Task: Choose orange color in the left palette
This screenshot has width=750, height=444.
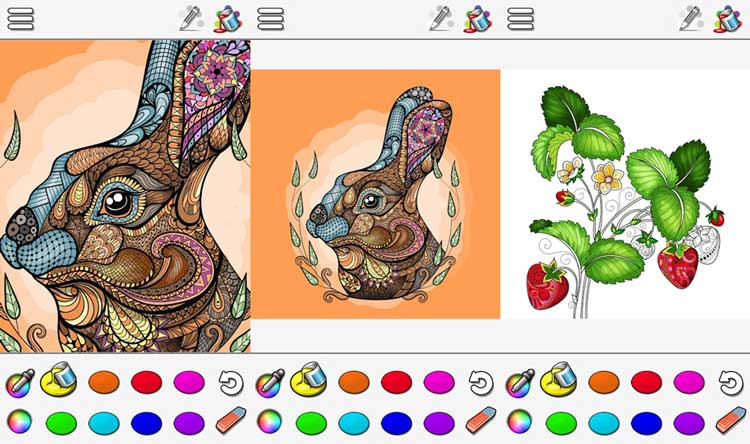Action: tap(104, 382)
